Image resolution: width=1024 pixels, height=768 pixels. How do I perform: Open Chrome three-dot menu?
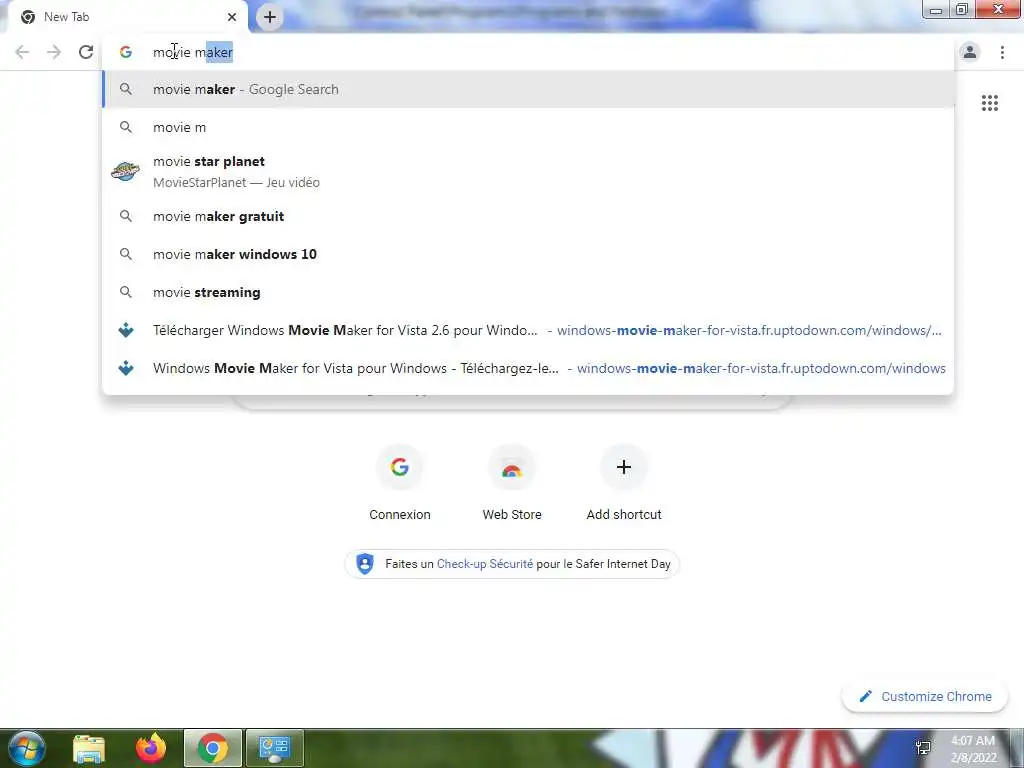(1002, 52)
